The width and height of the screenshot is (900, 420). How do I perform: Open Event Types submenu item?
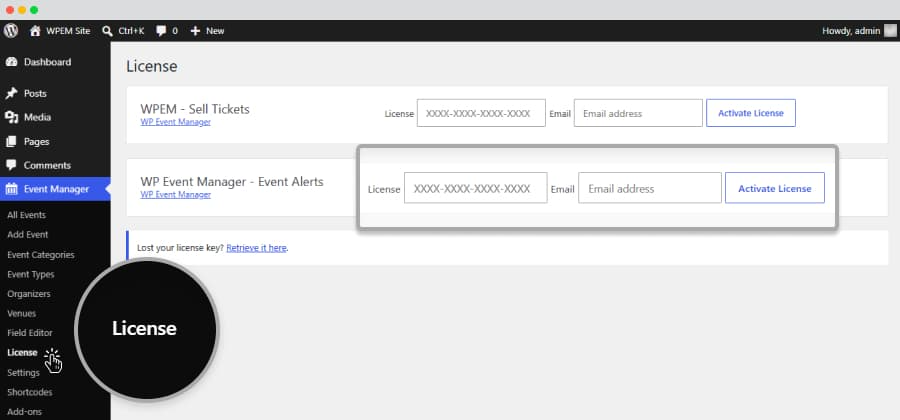coord(30,274)
